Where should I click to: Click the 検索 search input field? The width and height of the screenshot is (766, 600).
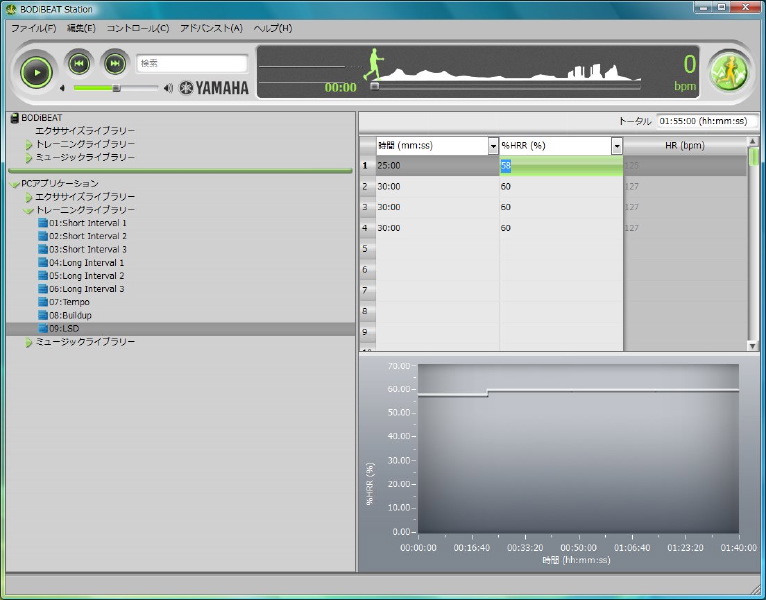click(x=191, y=63)
